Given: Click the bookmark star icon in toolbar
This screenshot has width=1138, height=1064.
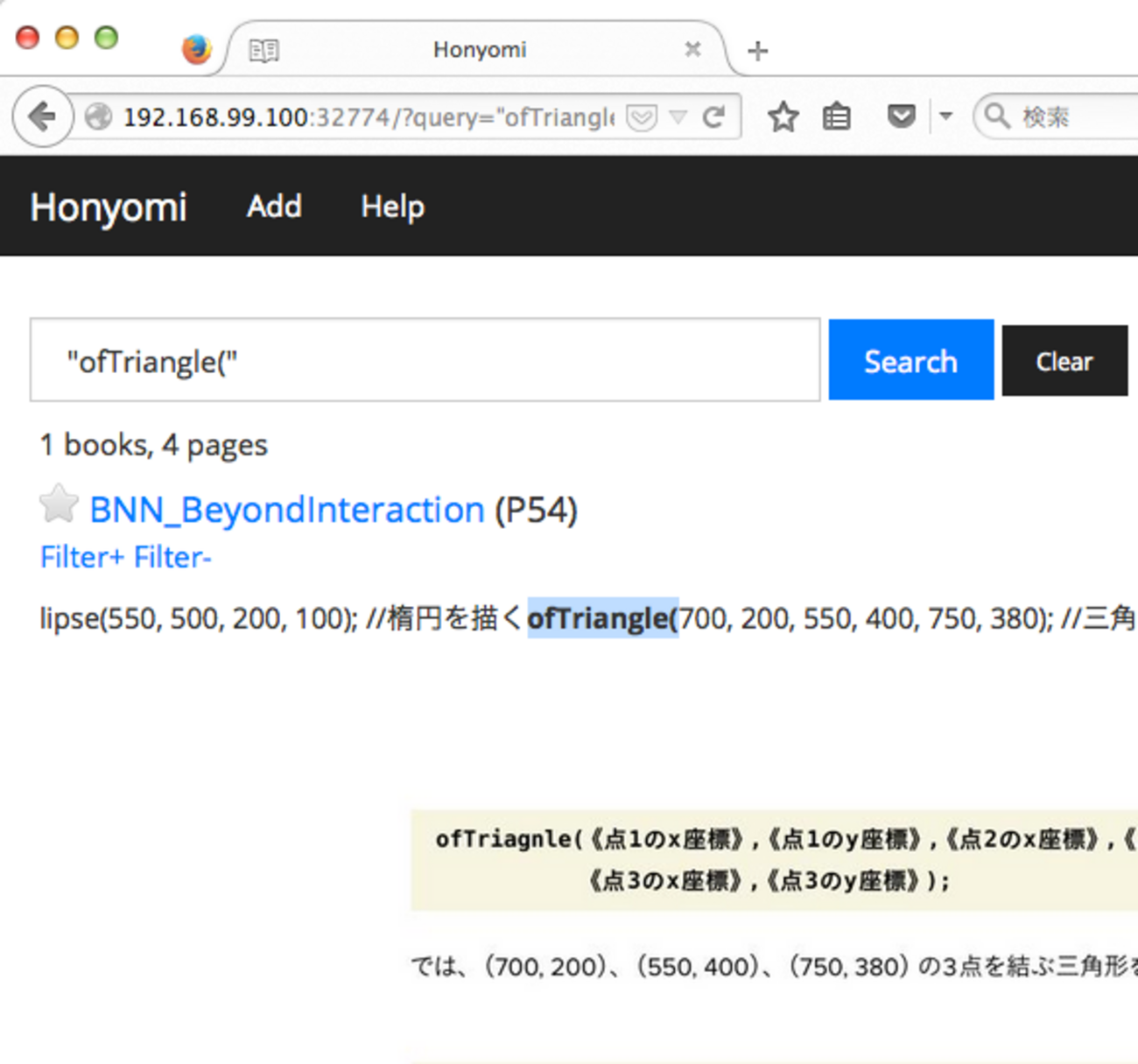Looking at the screenshot, I should [x=783, y=116].
